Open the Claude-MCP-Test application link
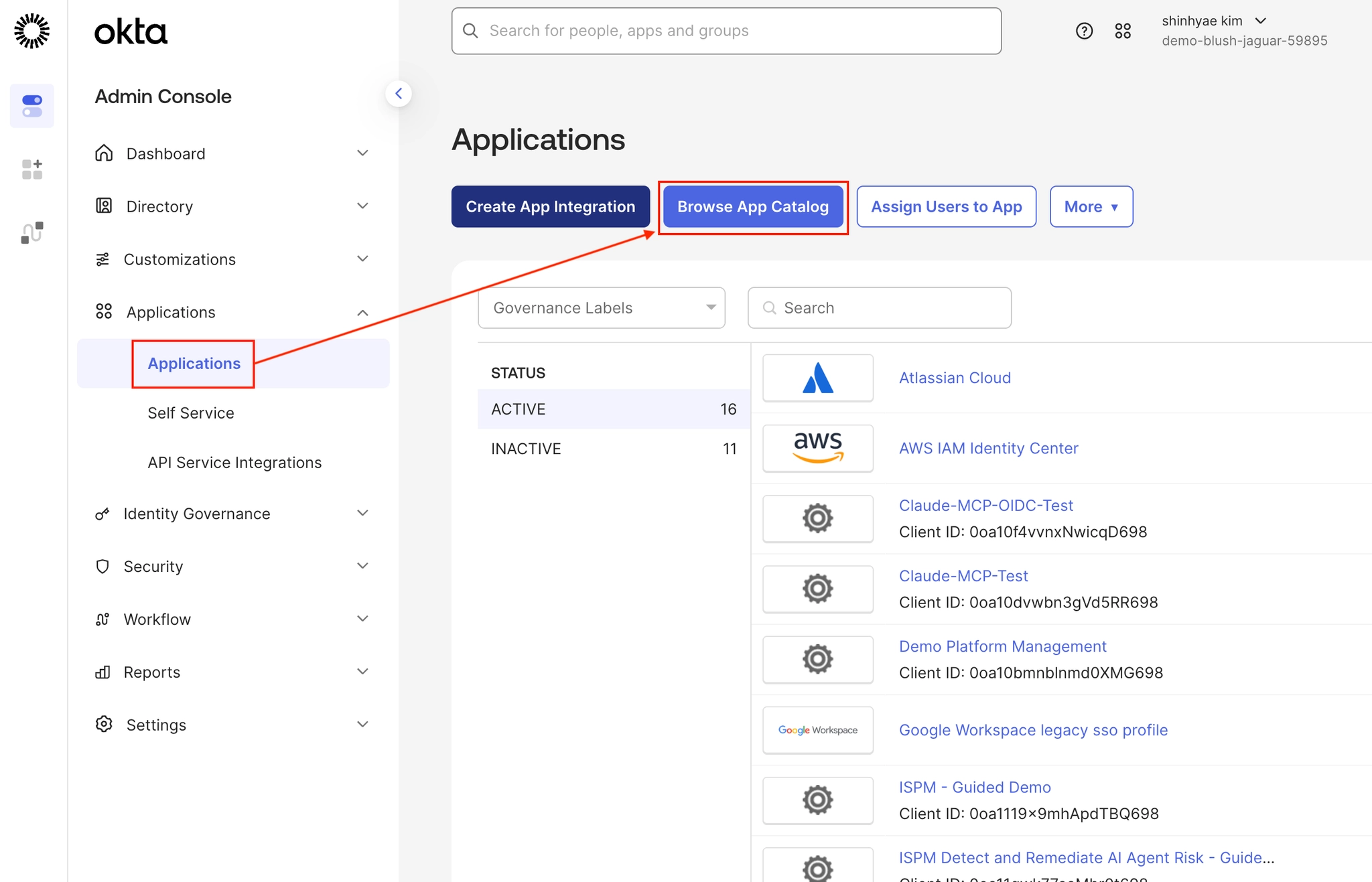Viewport: 1372px width, 882px height. tap(963, 576)
